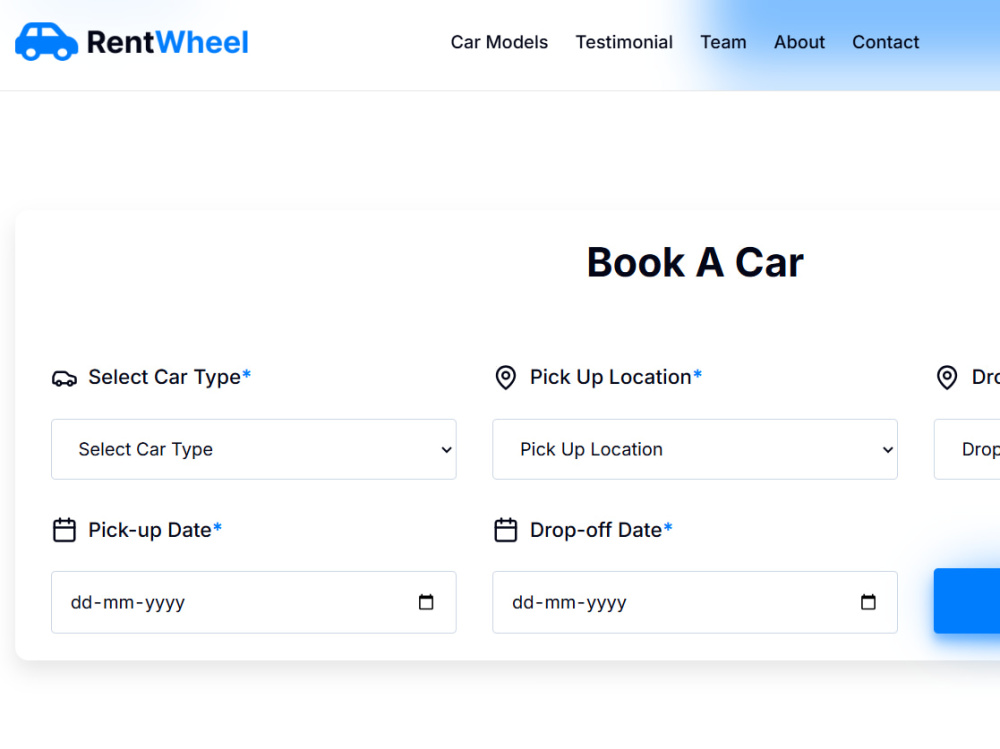Go to the Testimonial nav section

pos(624,42)
